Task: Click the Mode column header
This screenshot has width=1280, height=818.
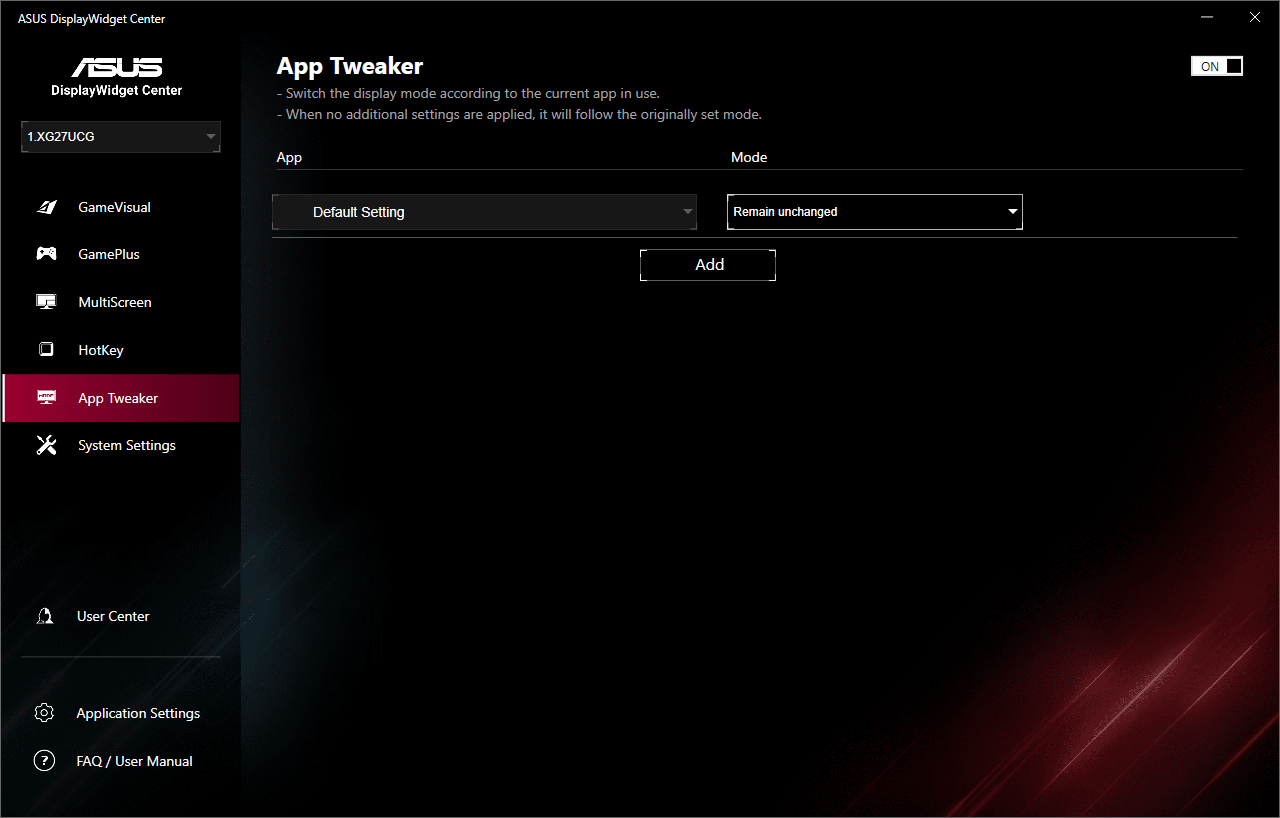Action: (749, 158)
